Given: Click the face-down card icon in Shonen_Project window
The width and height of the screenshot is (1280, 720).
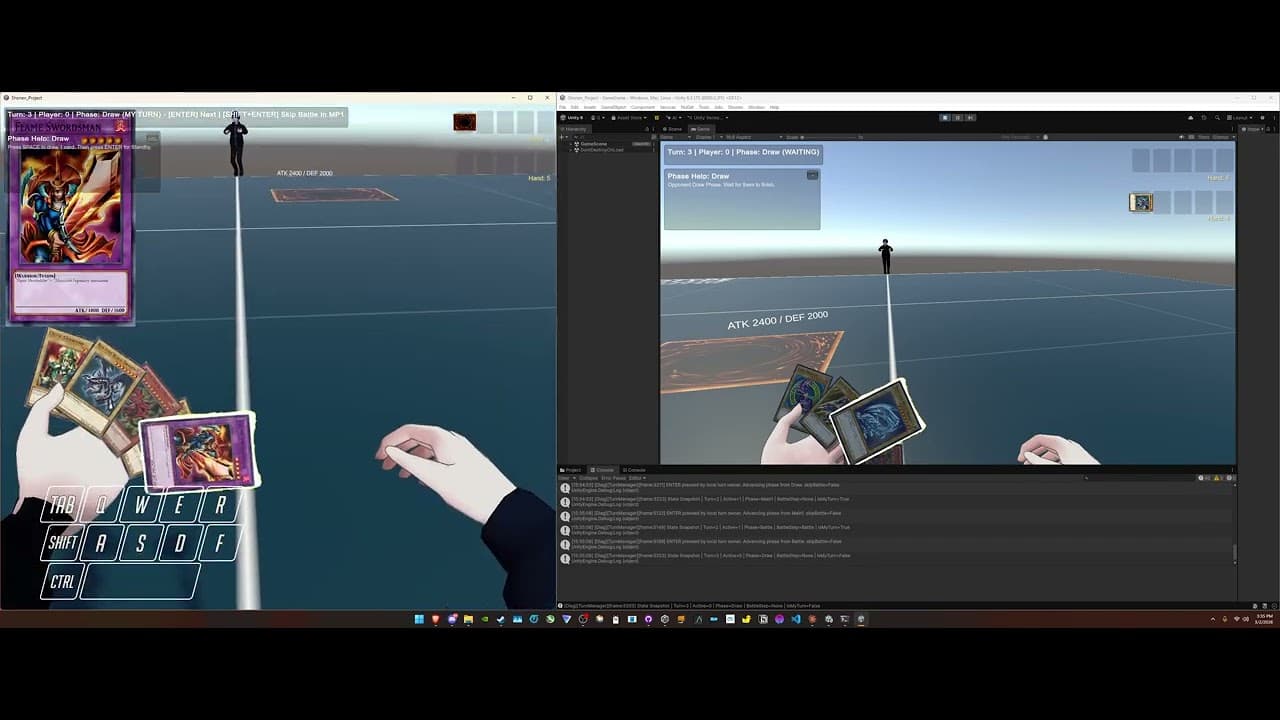Looking at the screenshot, I should (464, 122).
